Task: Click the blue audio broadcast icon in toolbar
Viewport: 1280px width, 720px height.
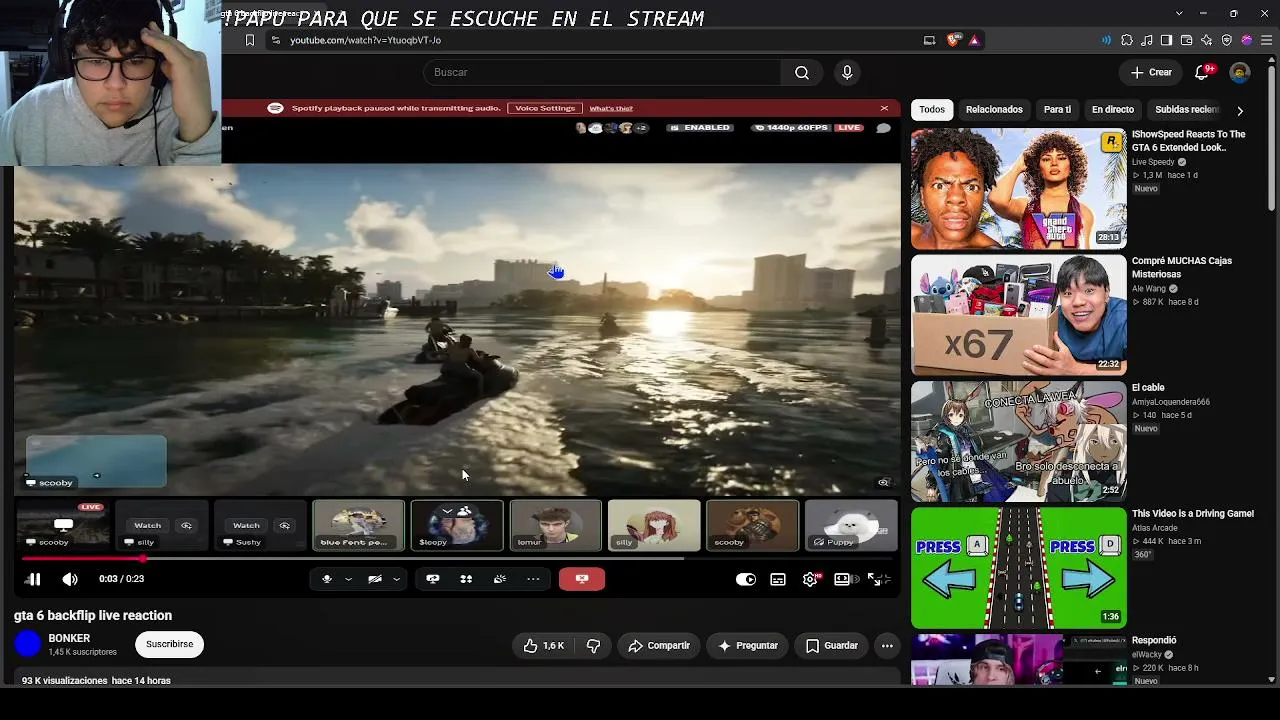Action: (1106, 40)
